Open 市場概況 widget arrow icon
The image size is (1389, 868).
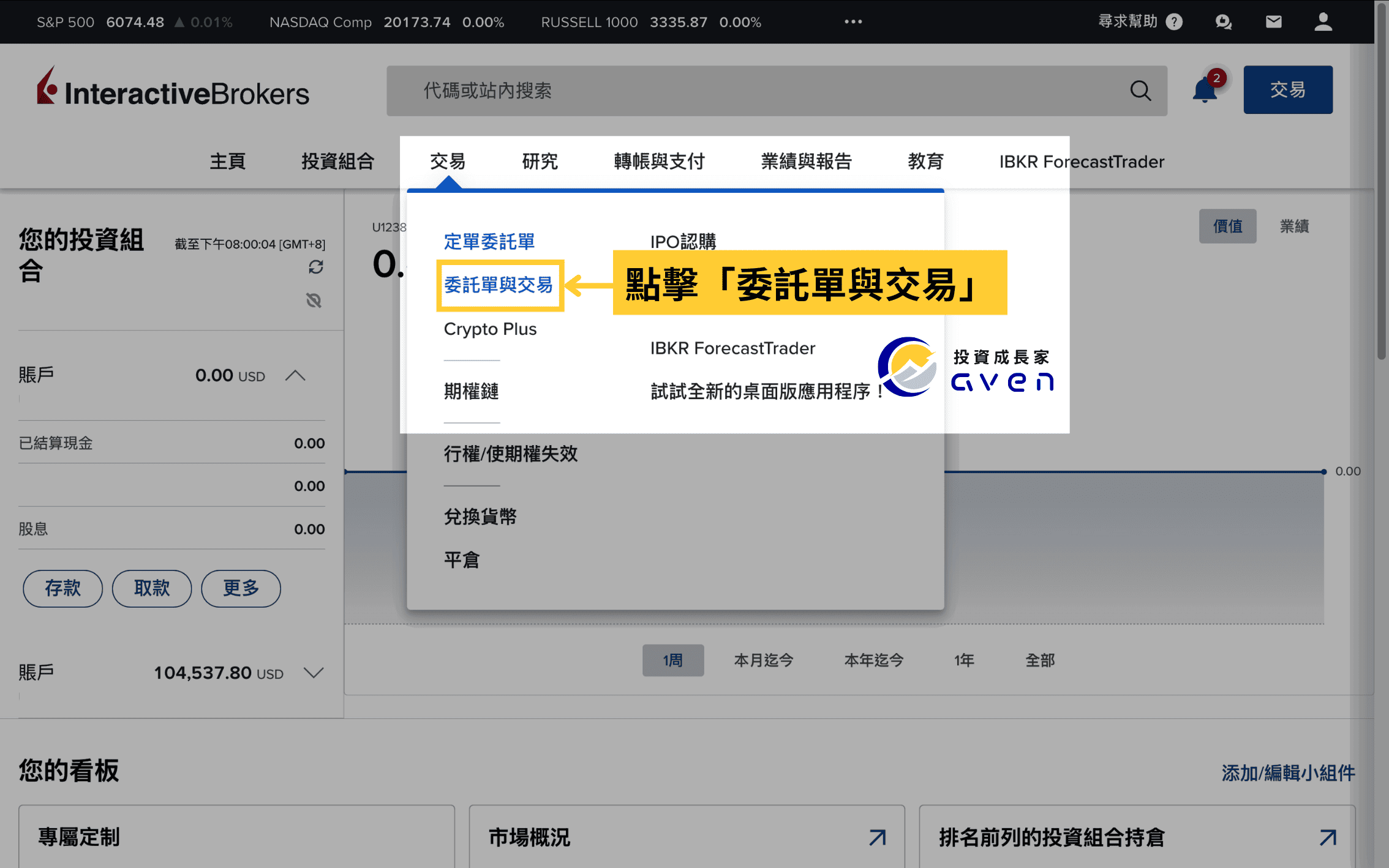point(878,837)
